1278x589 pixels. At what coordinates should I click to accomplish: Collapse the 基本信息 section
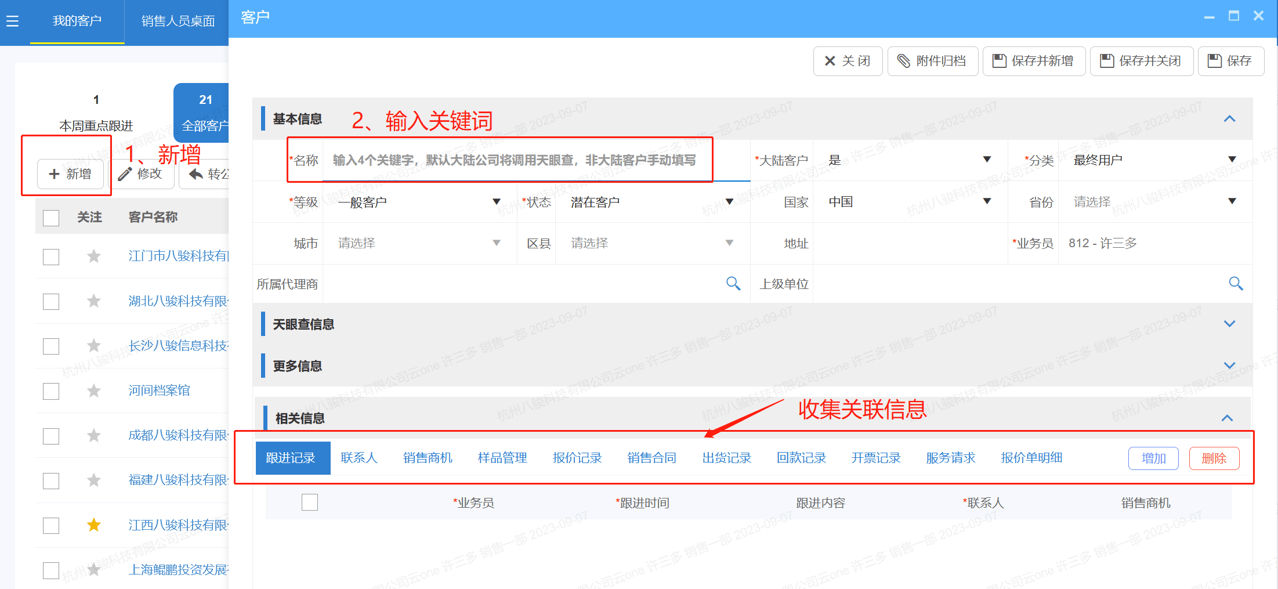tap(1229, 117)
